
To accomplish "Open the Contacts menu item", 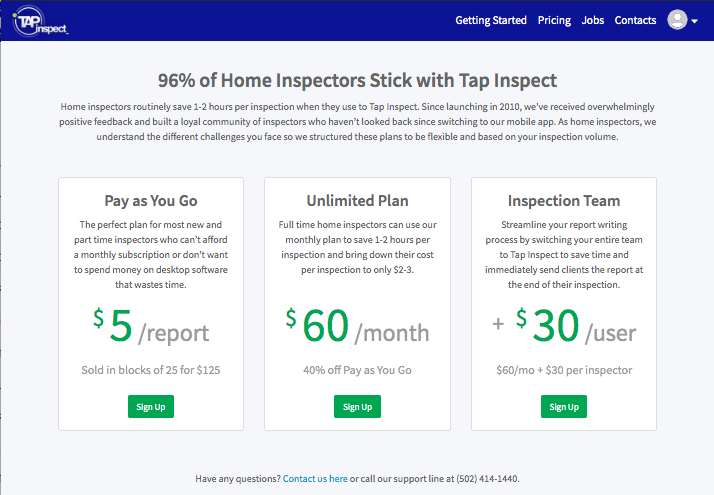I will (635, 20).
